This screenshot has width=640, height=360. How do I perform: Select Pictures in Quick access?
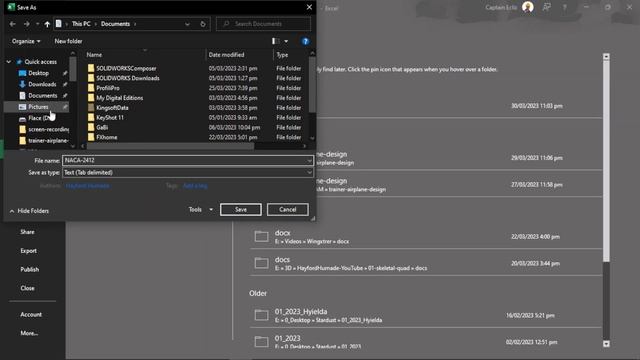[x=38, y=107]
